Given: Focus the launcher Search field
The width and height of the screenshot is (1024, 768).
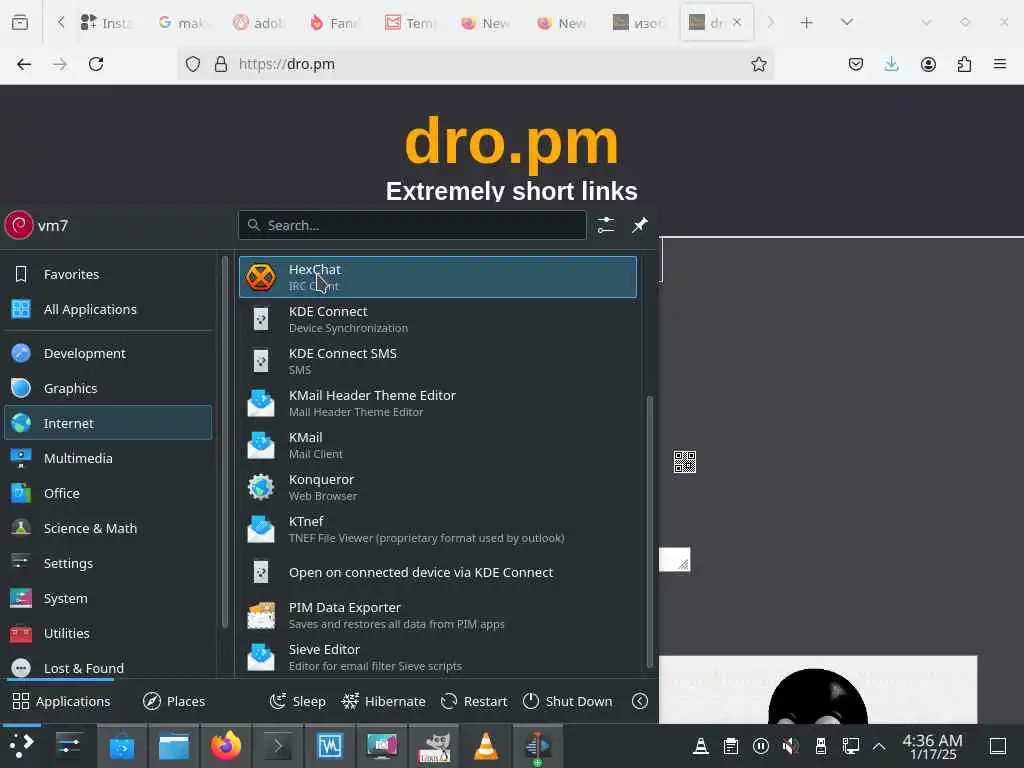Looking at the screenshot, I should tap(412, 225).
